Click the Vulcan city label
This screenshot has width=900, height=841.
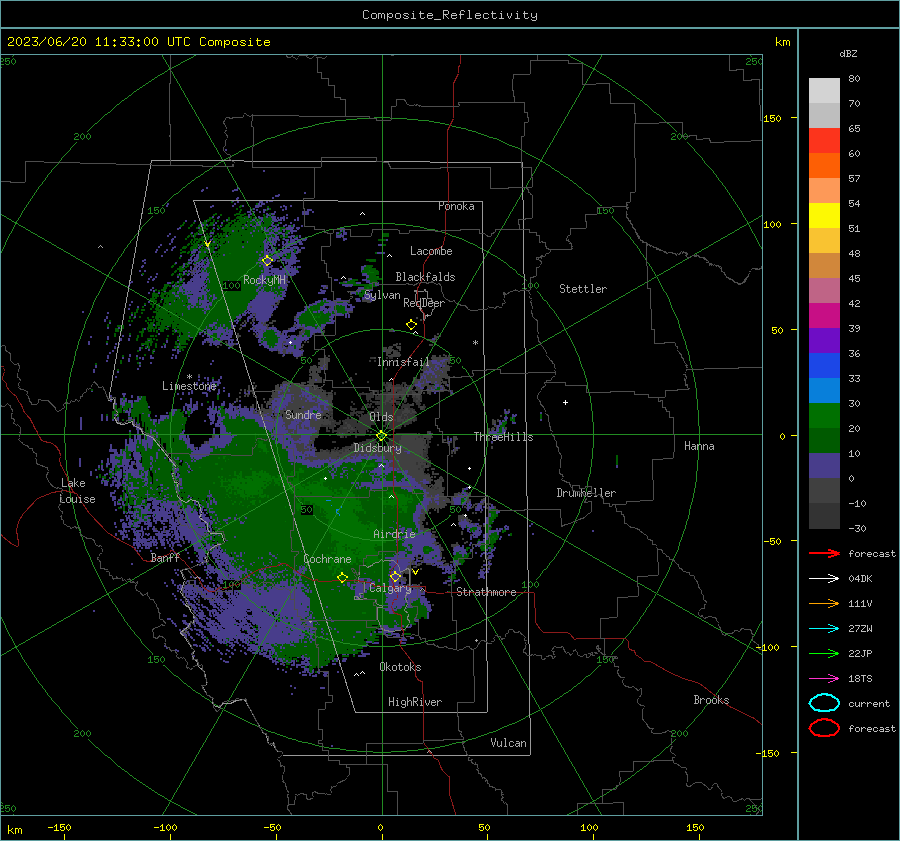click(x=508, y=743)
